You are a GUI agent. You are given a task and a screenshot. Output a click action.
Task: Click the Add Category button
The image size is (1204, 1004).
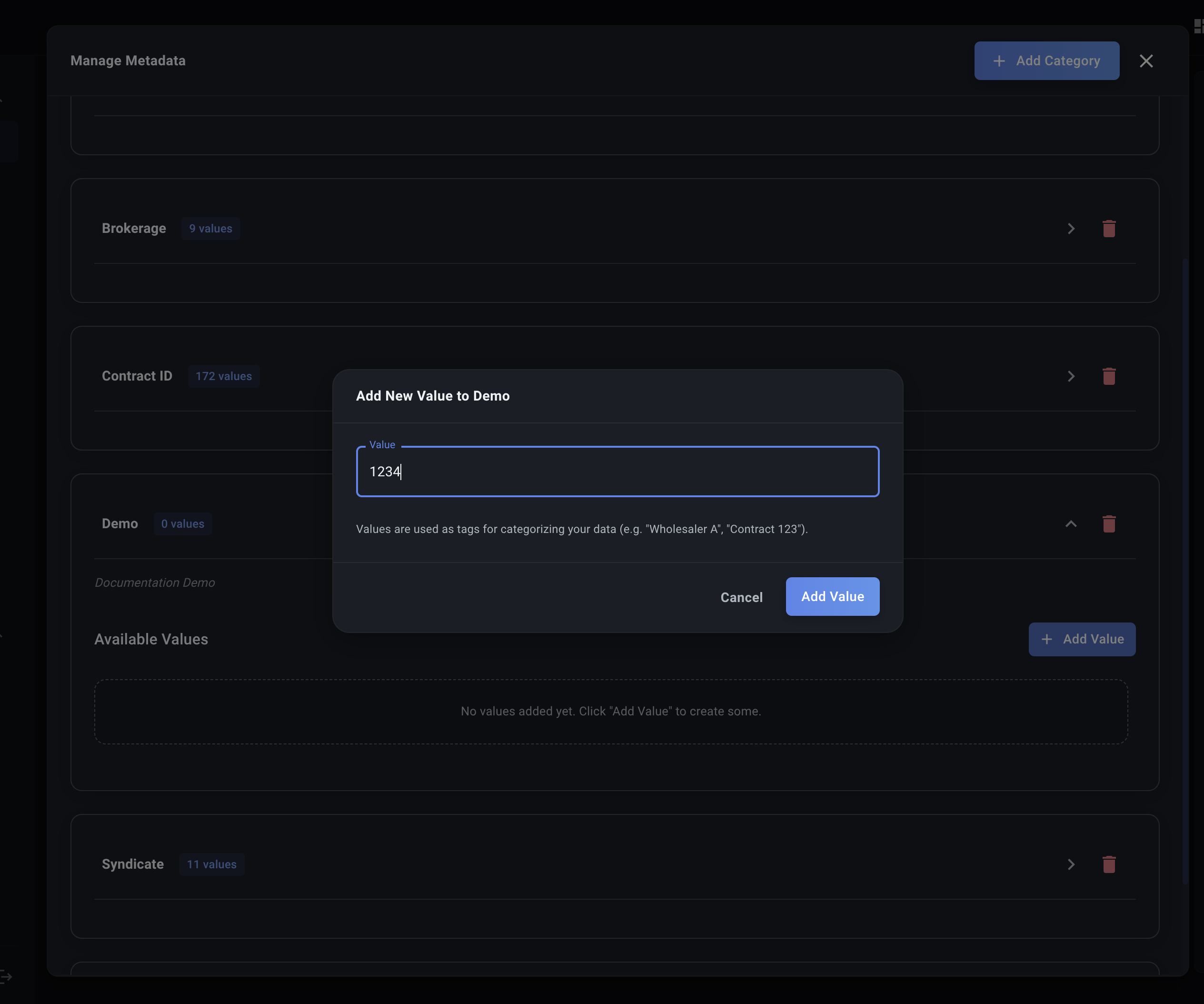(1046, 61)
